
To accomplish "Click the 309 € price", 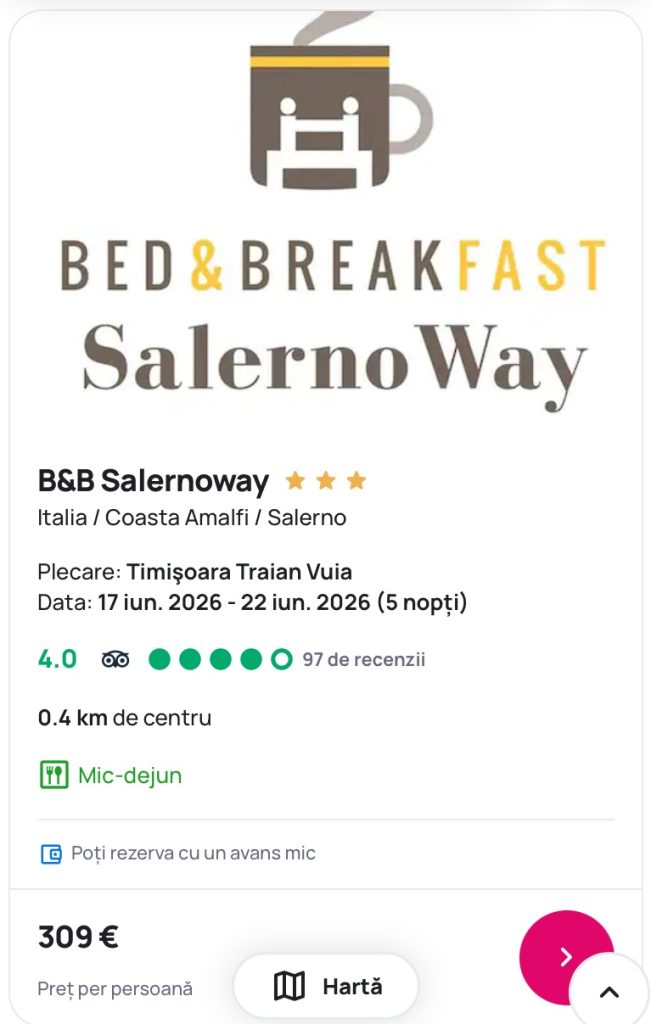I will coord(78,937).
